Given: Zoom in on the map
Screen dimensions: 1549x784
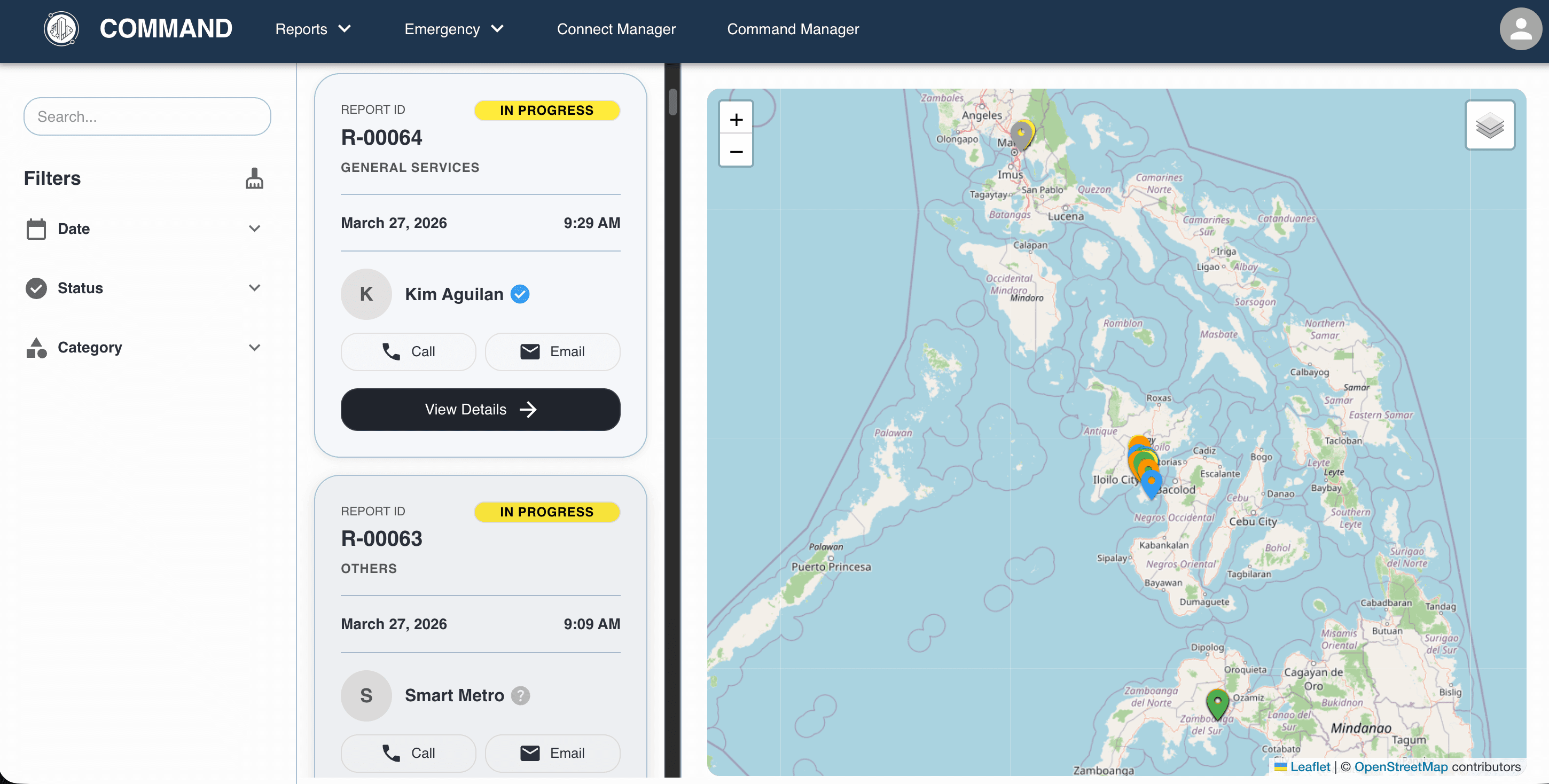Looking at the screenshot, I should tap(736, 120).
